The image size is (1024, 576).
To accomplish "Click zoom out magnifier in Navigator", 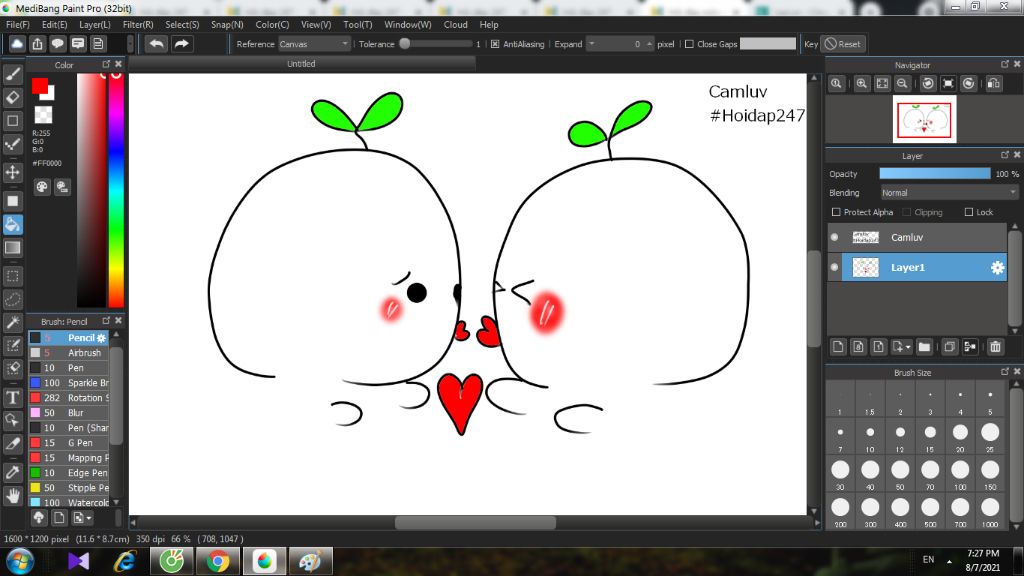I will (x=902, y=84).
